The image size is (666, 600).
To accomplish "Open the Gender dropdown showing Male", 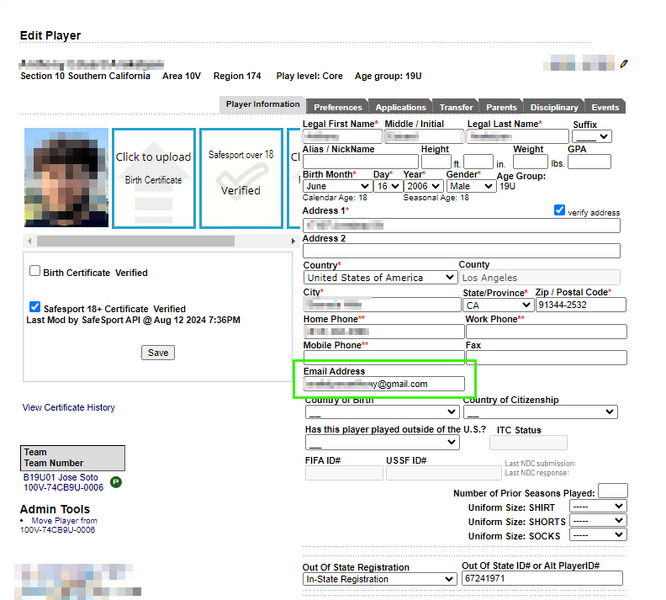I will coord(471,186).
